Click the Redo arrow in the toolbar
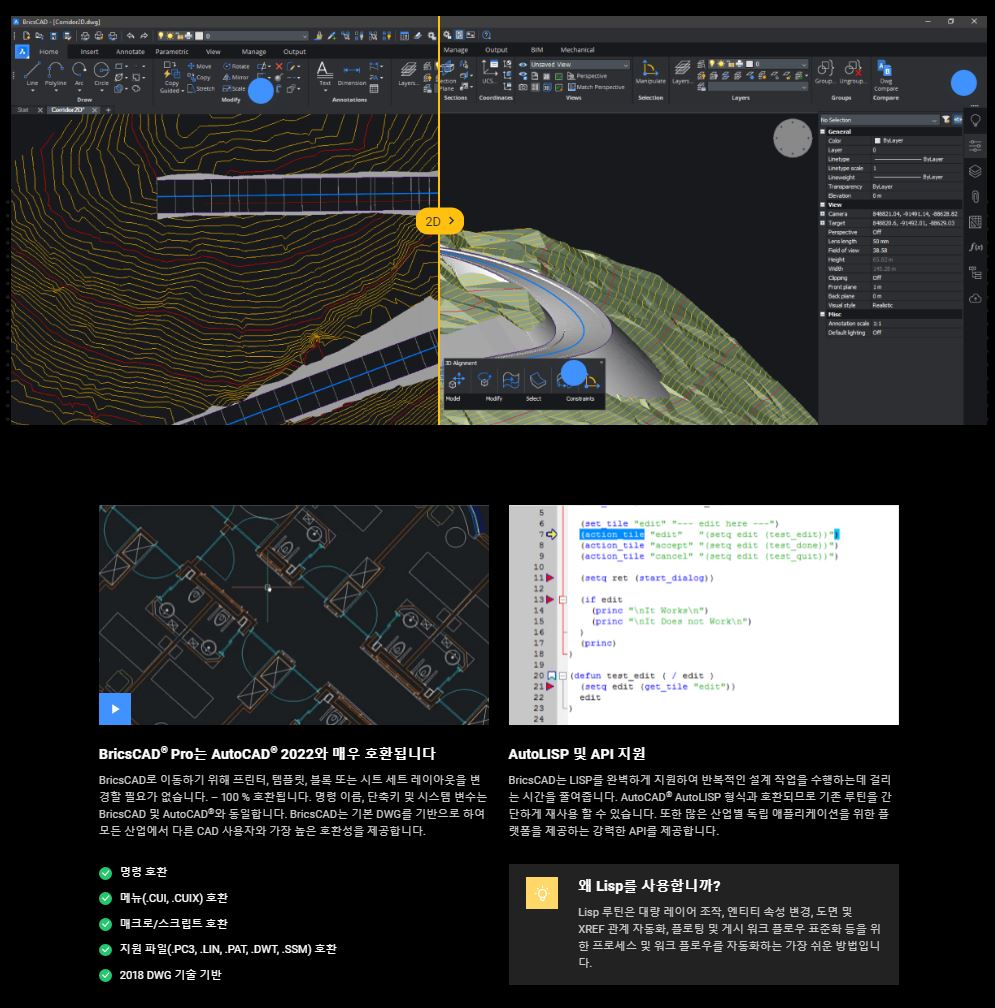The width and height of the screenshot is (995, 1008). pyautogui.click(x=144, y=36)
